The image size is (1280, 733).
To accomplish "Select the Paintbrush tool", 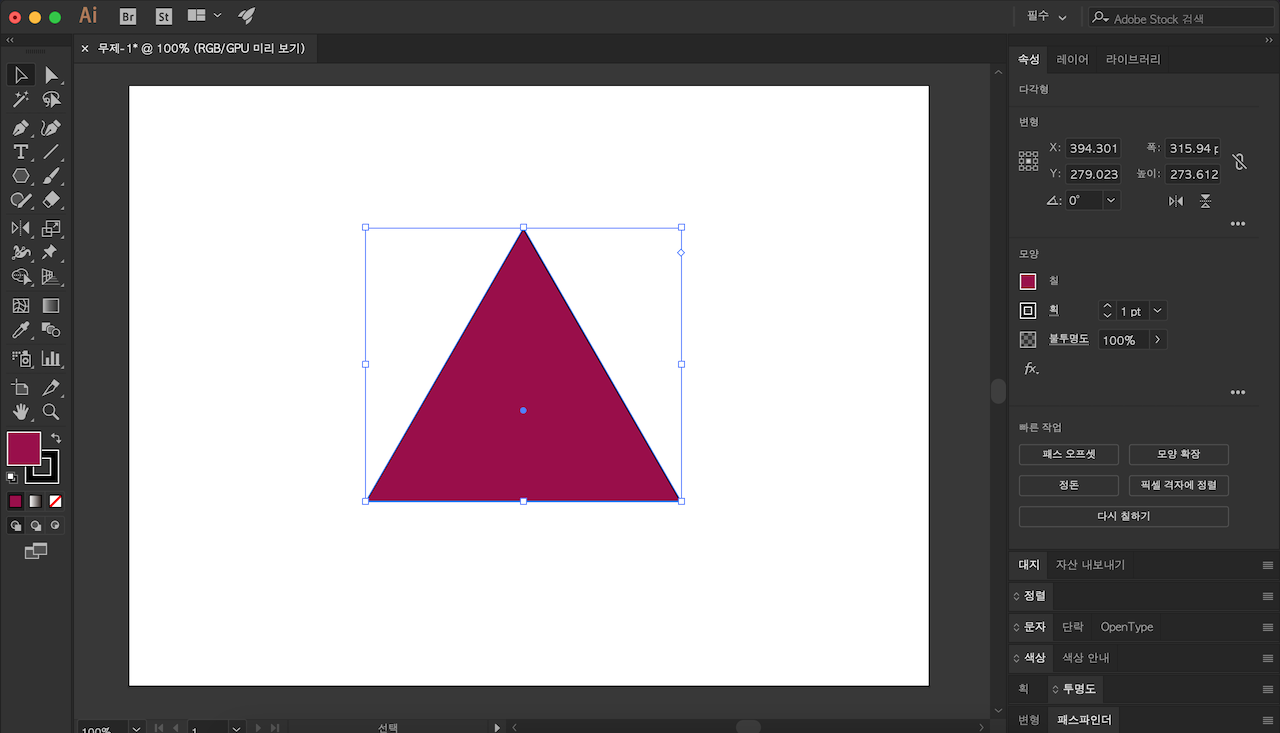I will pyautogui.click(x=52, y=176).
